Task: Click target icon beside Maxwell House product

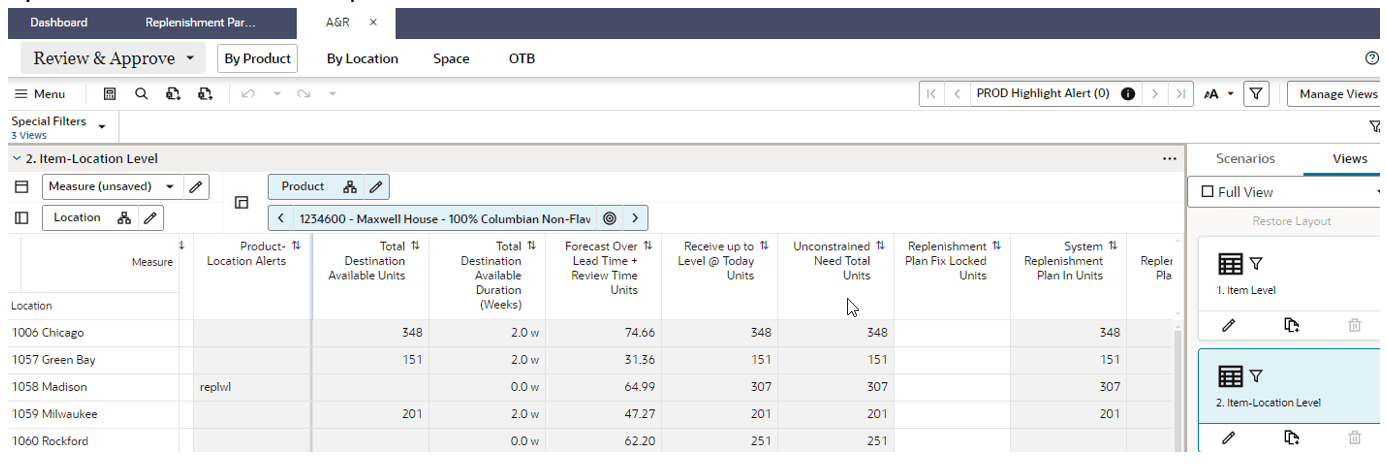Action: [x=609, y=217]
